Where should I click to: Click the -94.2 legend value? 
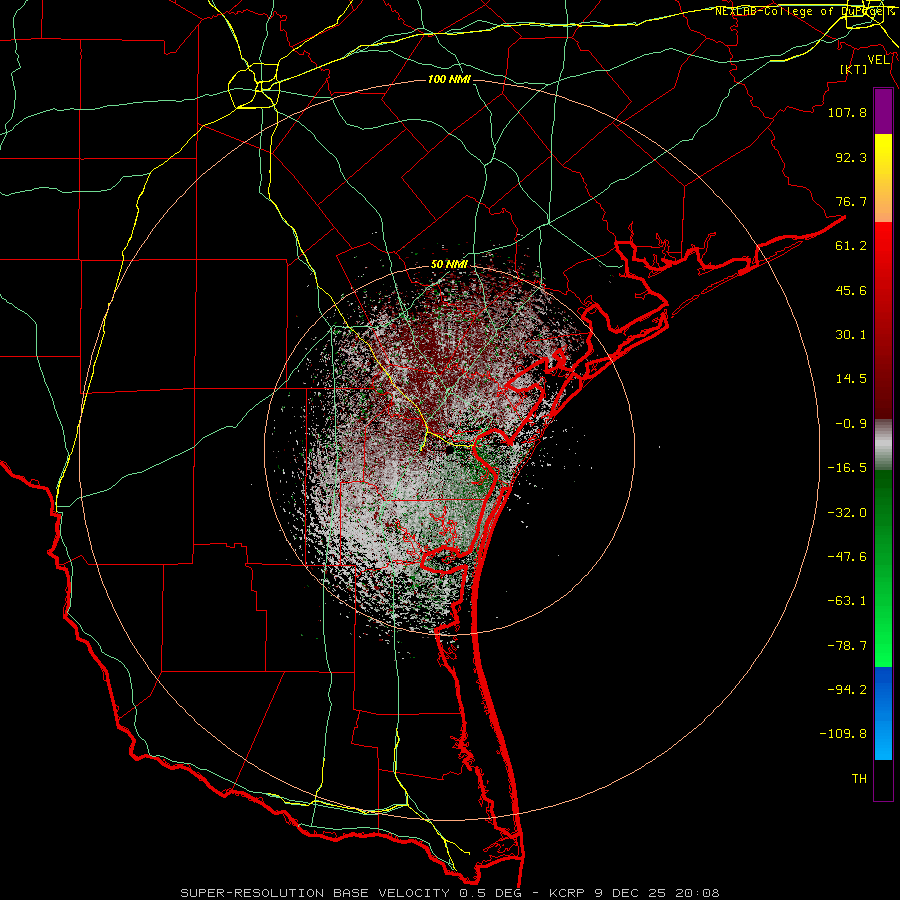pyautogui.click(x=847, y=690)
